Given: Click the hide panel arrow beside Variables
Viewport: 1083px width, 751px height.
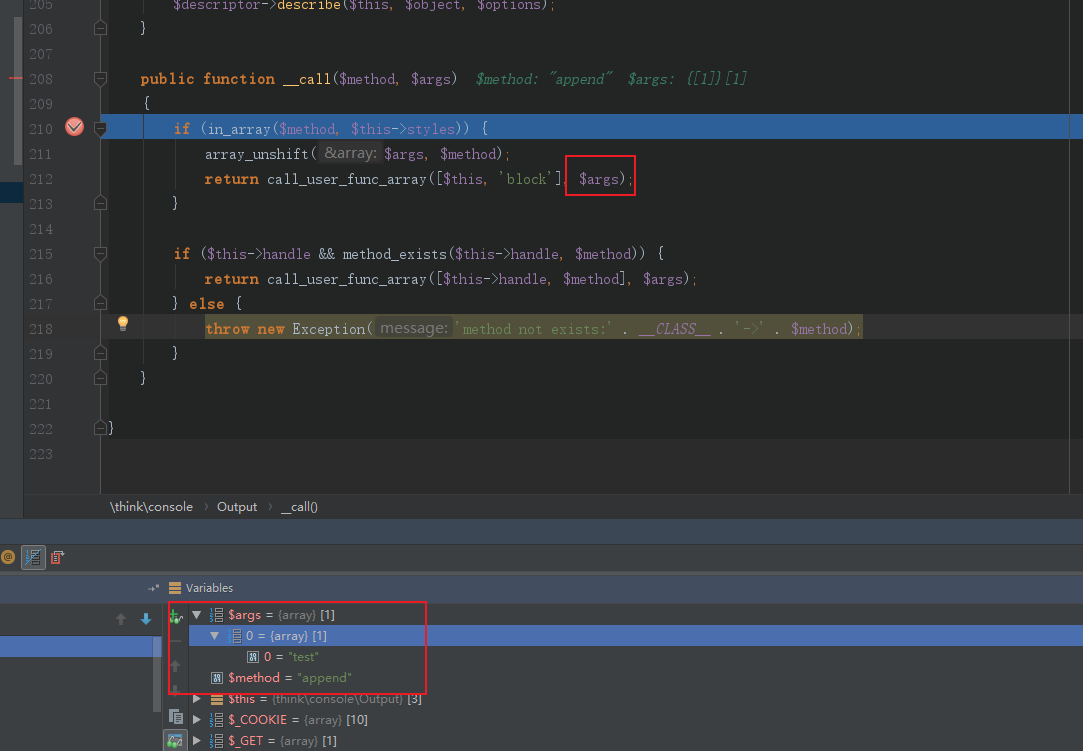Looking at the screenshot, I should (x=153, y=588).
